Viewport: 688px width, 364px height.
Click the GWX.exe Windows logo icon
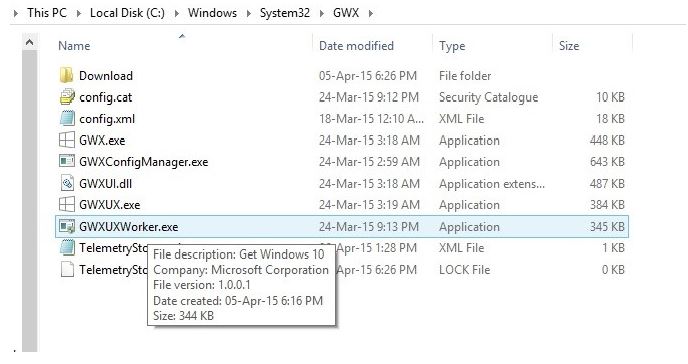coord(67,140)
